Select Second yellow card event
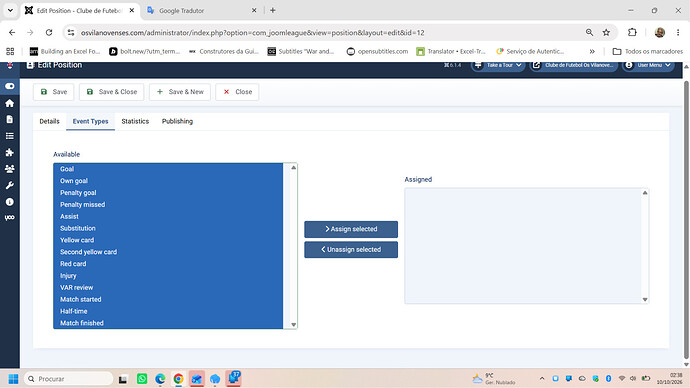Screen dimensions: 690x388 click(168, 252)
